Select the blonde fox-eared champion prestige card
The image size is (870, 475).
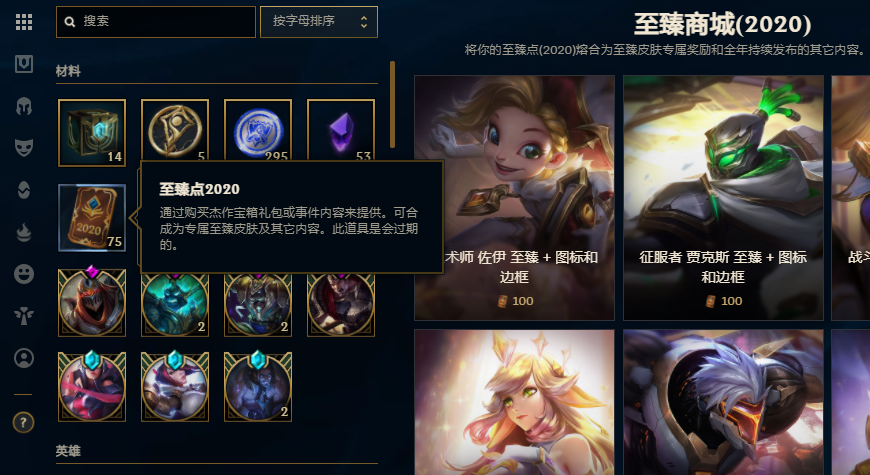click(x=514, y=402)
